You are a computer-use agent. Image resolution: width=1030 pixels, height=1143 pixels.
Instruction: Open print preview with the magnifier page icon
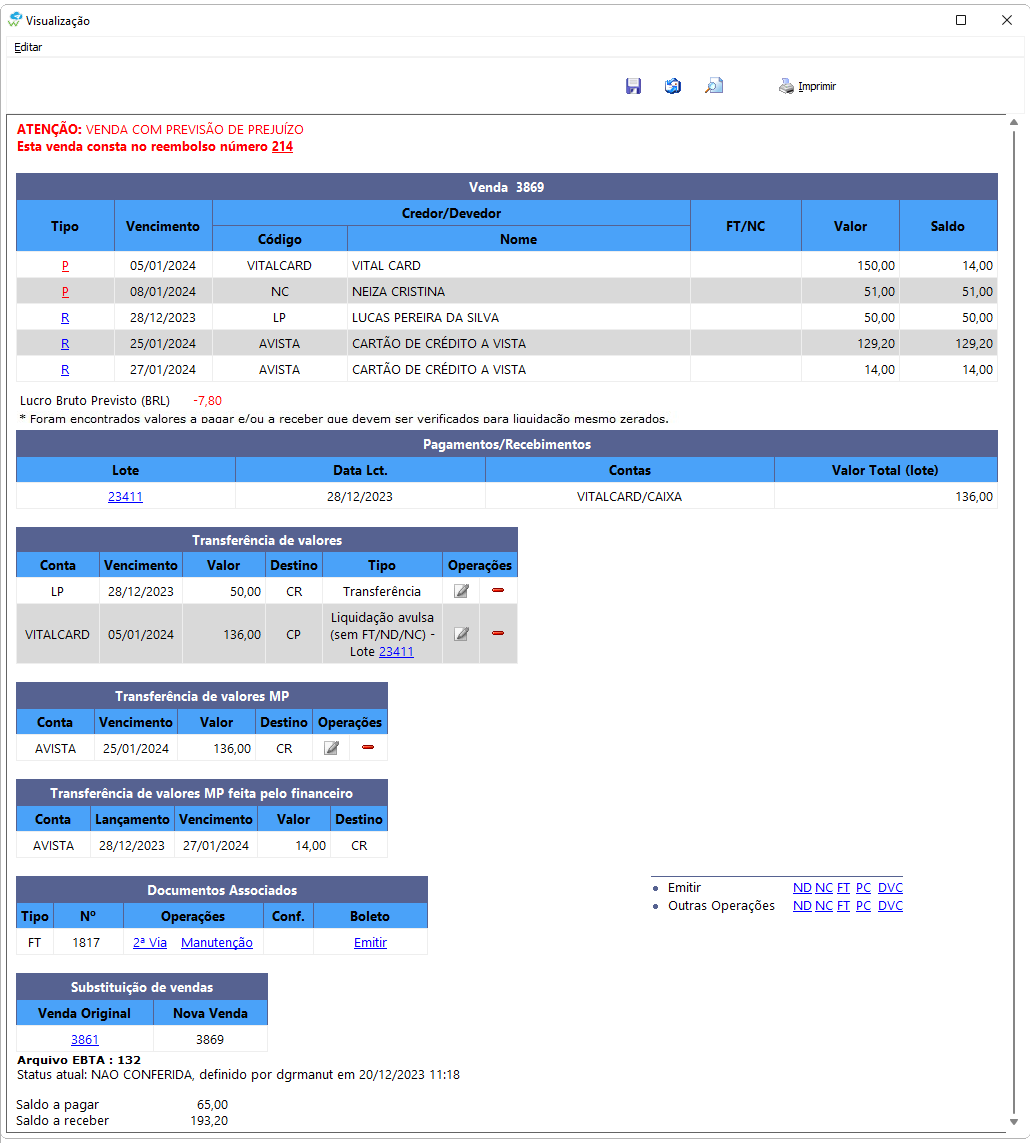click(714, 86)
